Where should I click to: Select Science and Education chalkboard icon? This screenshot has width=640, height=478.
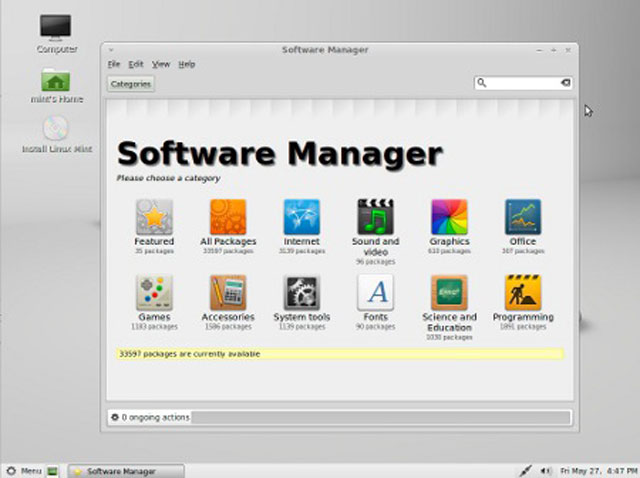click(x=449, y=292)
